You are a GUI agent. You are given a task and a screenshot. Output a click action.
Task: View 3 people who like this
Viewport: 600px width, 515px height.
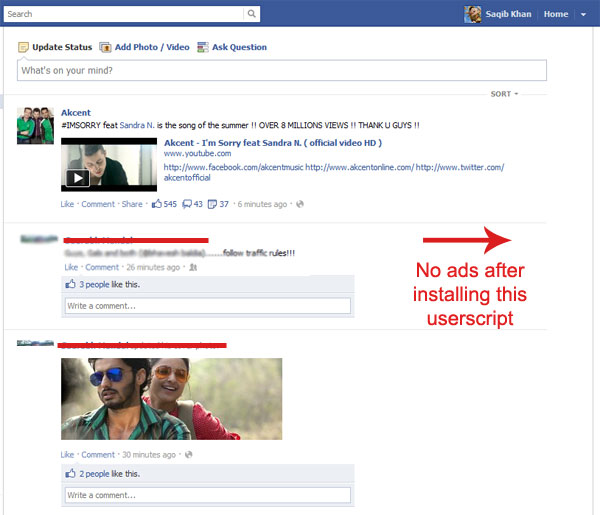[94, 285]
